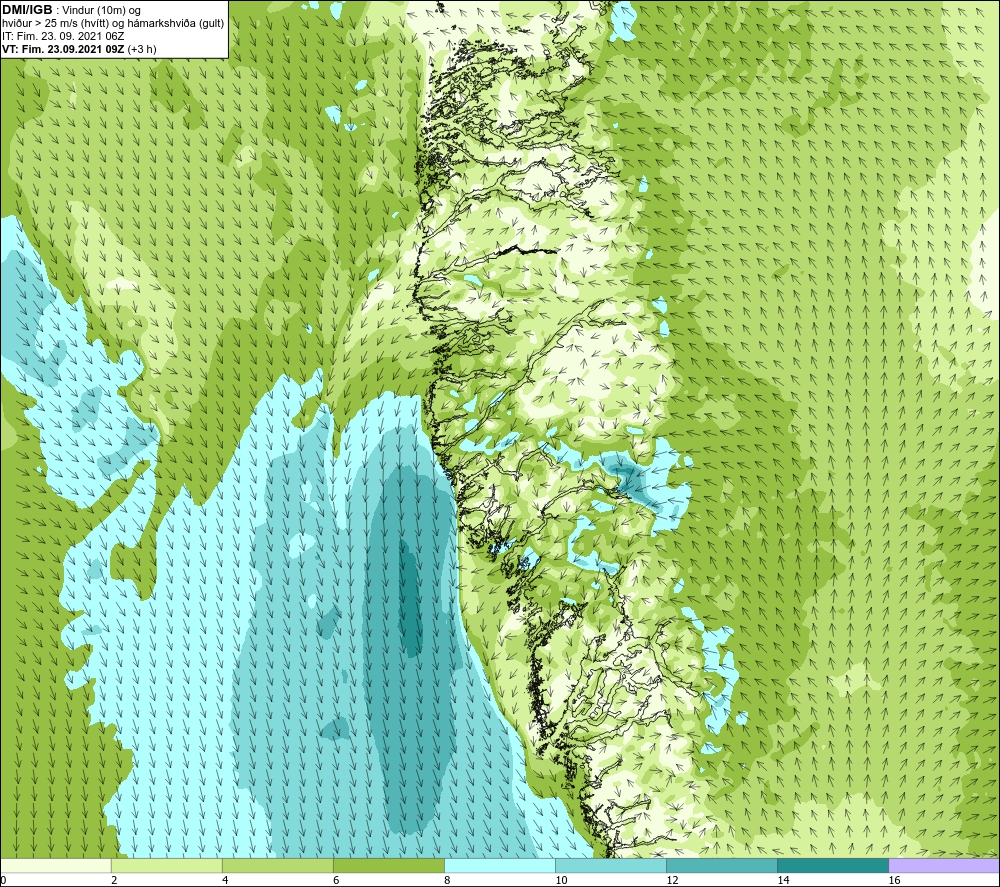
Task: Pick the turquoise 10–12 m/s colour segment
Action: pos(611,865)
